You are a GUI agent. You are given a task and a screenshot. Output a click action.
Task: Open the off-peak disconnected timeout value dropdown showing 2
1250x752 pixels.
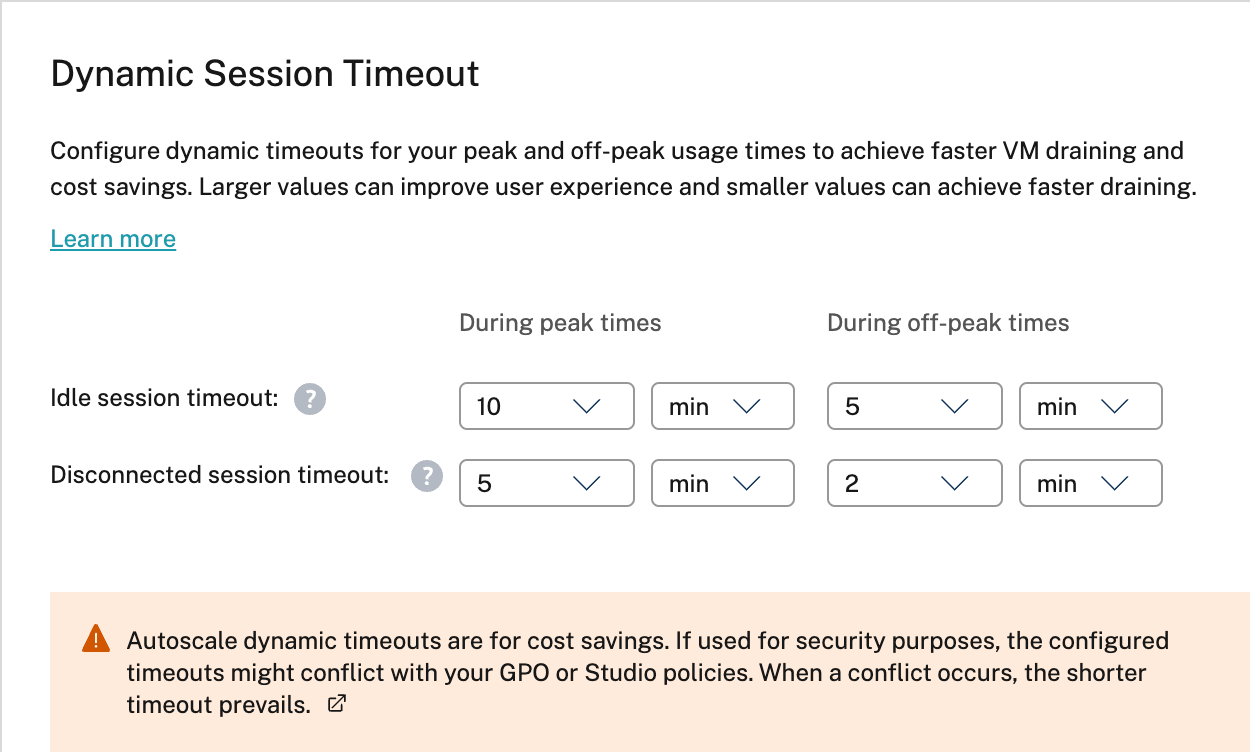click(x=914, y=483)
